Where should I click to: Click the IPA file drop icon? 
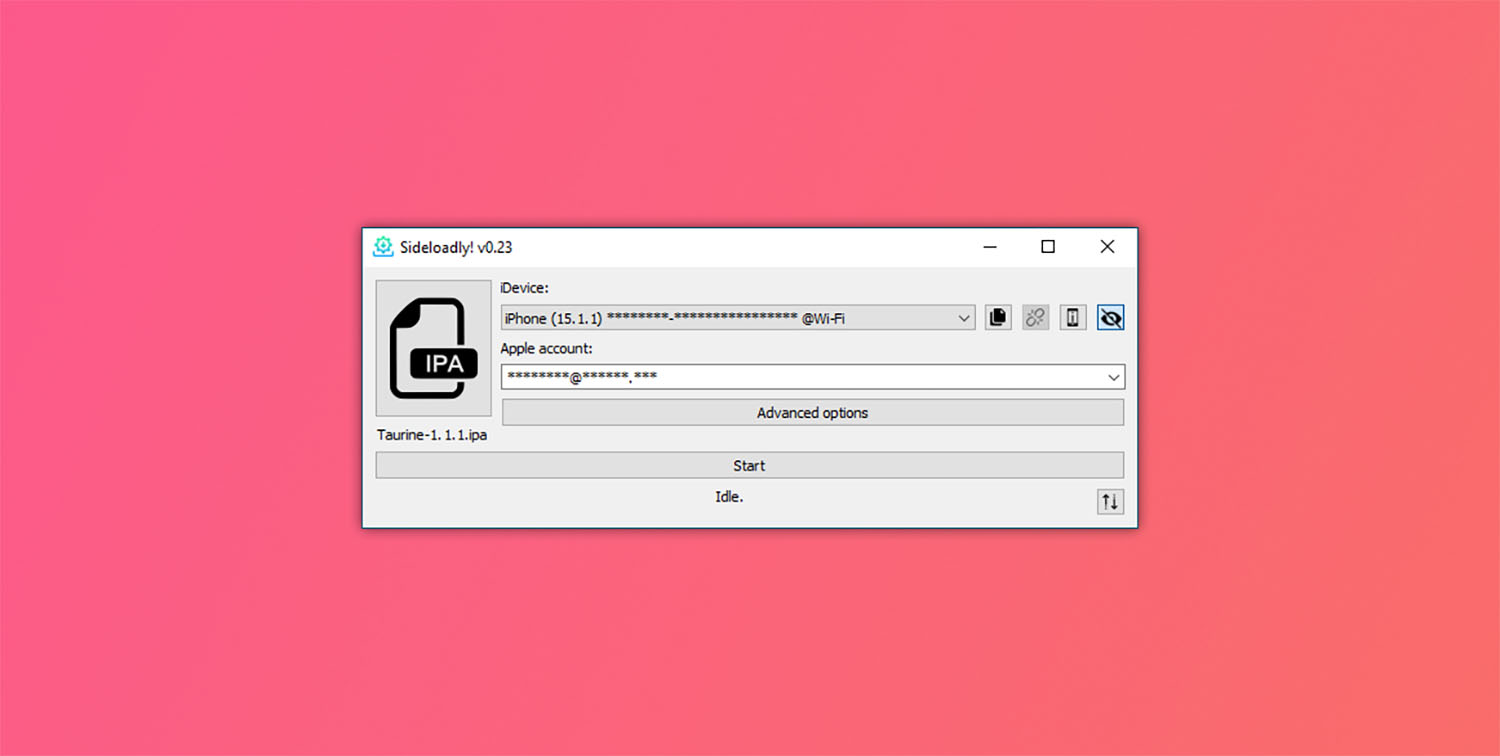tap(434, 348)
